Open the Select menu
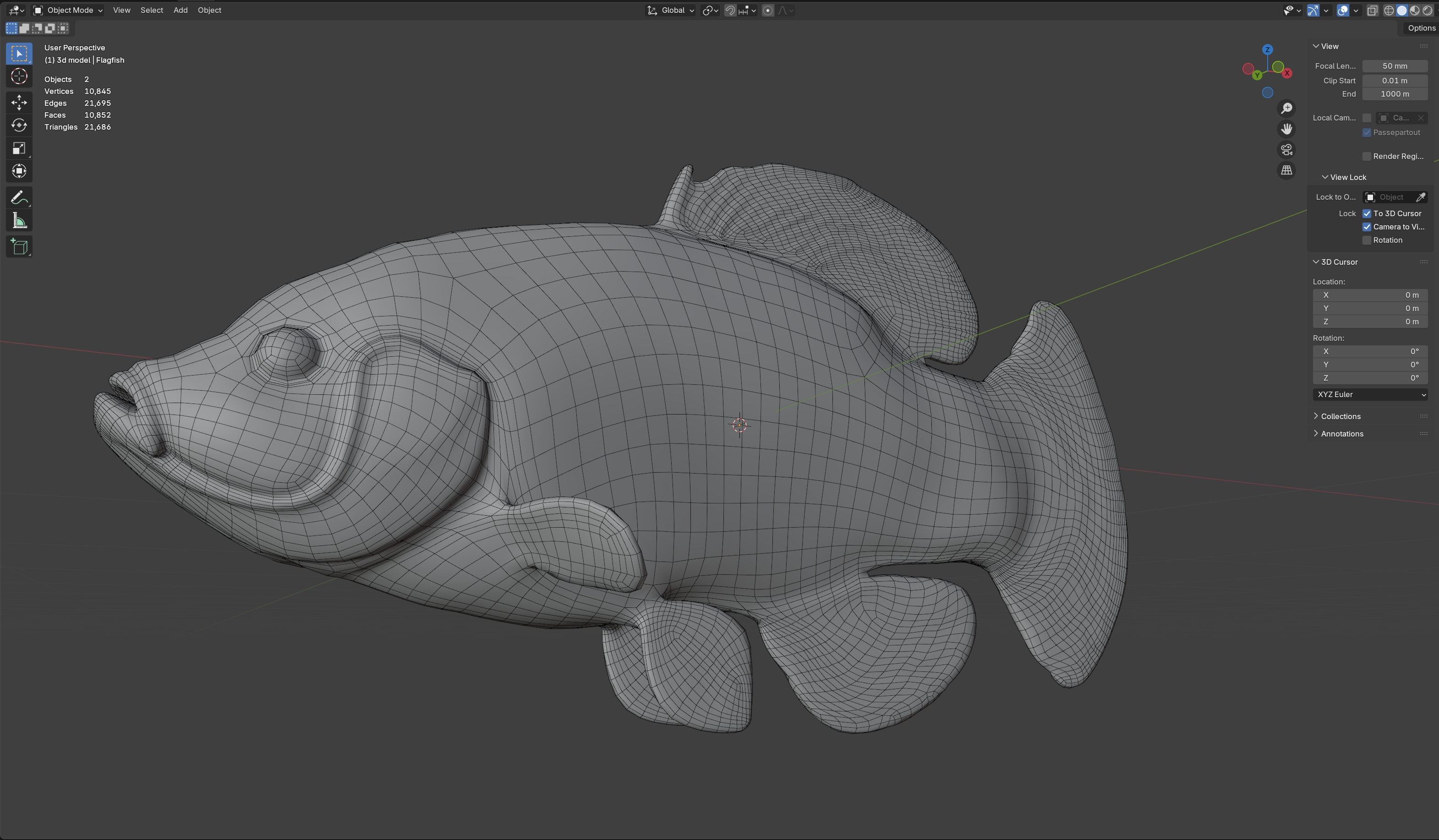Viewport: 1439px width, 840px height. pos(151,10)
